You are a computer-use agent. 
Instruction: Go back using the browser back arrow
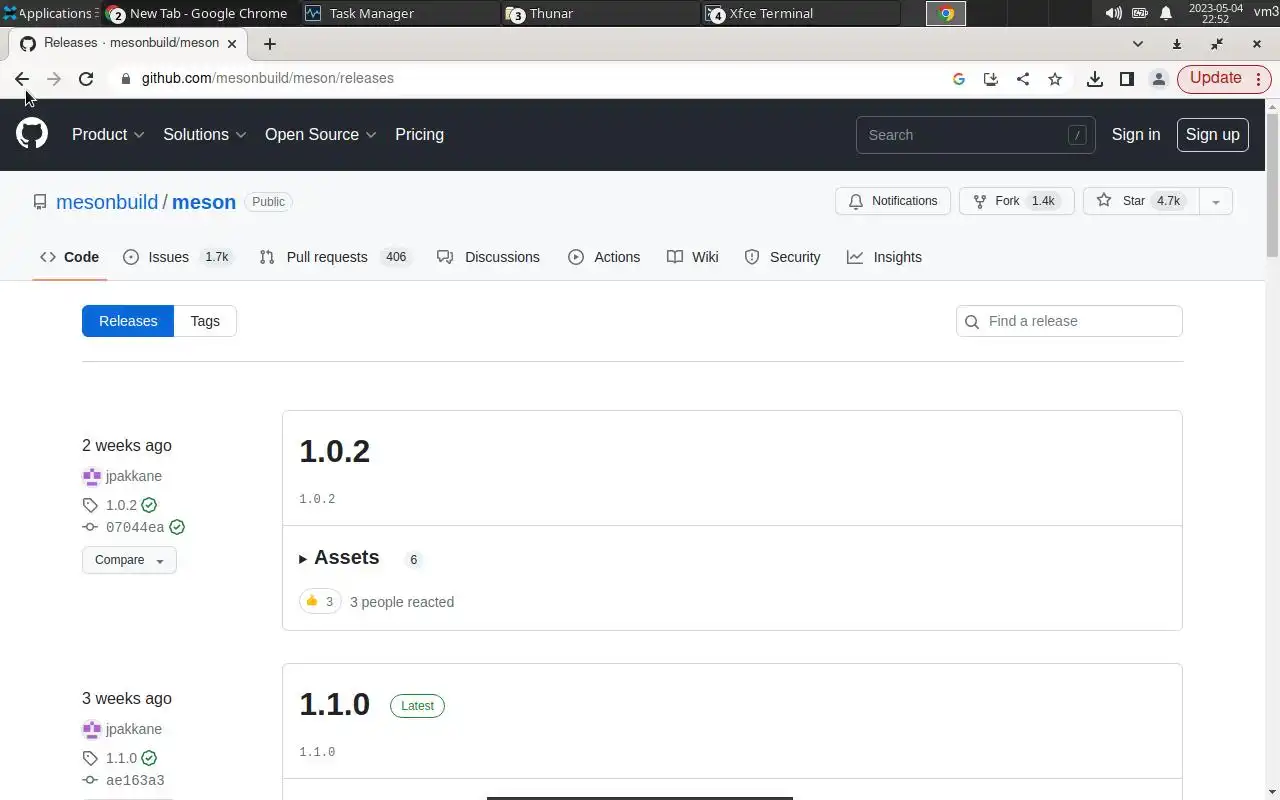point(22,78)
